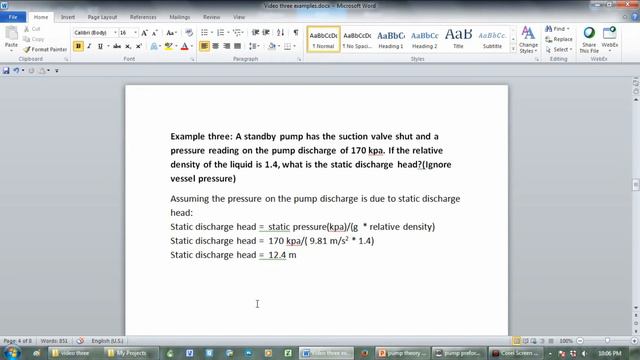This screenshot has width=640, height=360.
Task: Center the paragraph text
Action: pyautogui.click(x=216, y=46)
